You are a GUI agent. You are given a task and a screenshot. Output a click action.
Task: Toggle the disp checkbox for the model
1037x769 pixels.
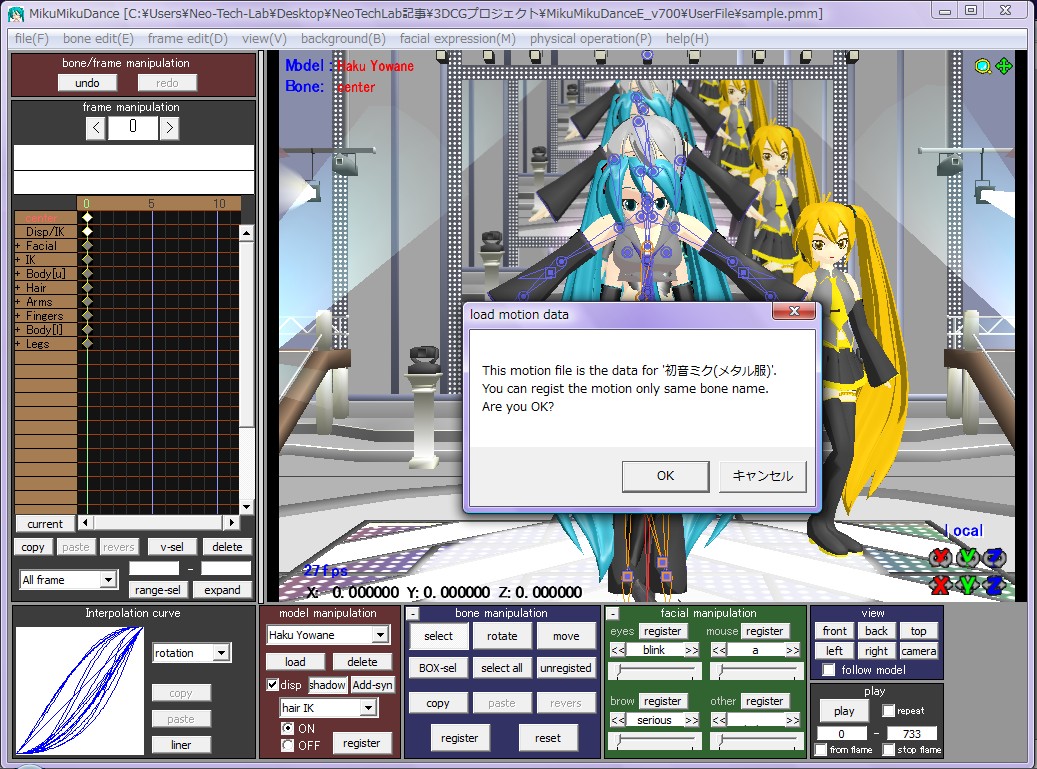[x=272, y=684]
